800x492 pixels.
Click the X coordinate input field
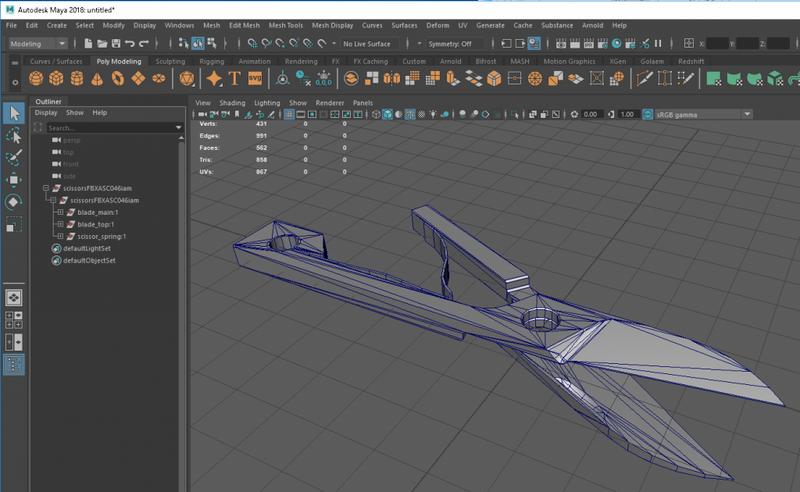pyautogui.click(x=717, y=44)
